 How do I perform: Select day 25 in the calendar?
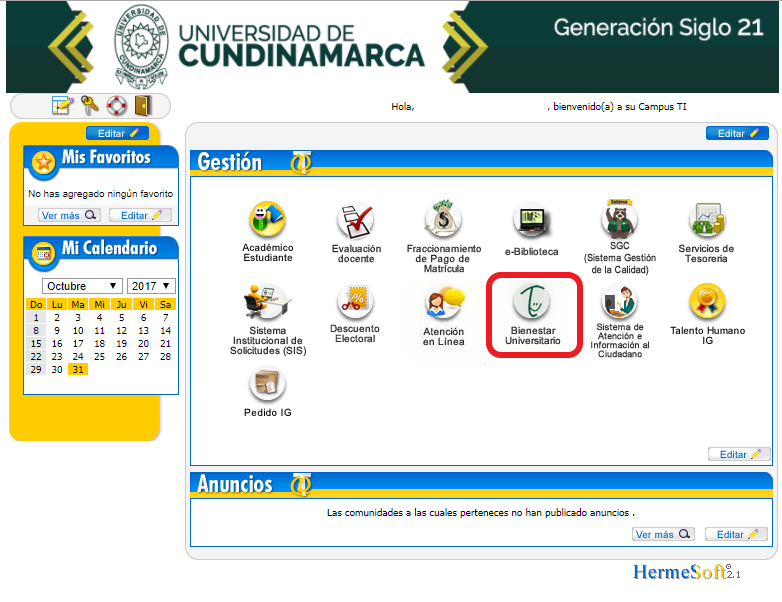(100, 356)
